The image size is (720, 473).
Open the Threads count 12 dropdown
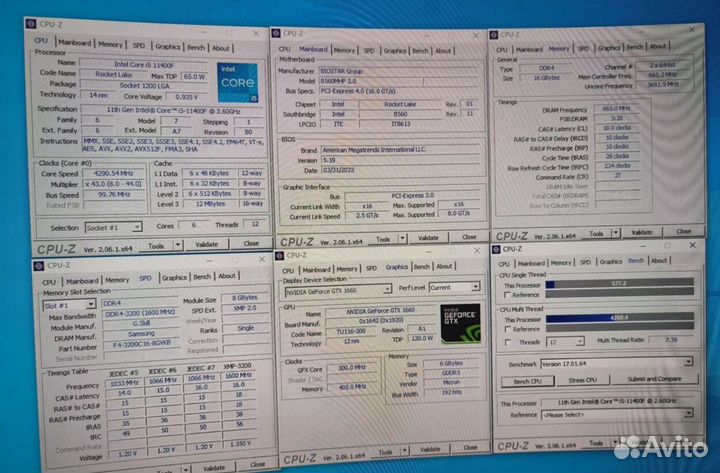coord(565,342)
